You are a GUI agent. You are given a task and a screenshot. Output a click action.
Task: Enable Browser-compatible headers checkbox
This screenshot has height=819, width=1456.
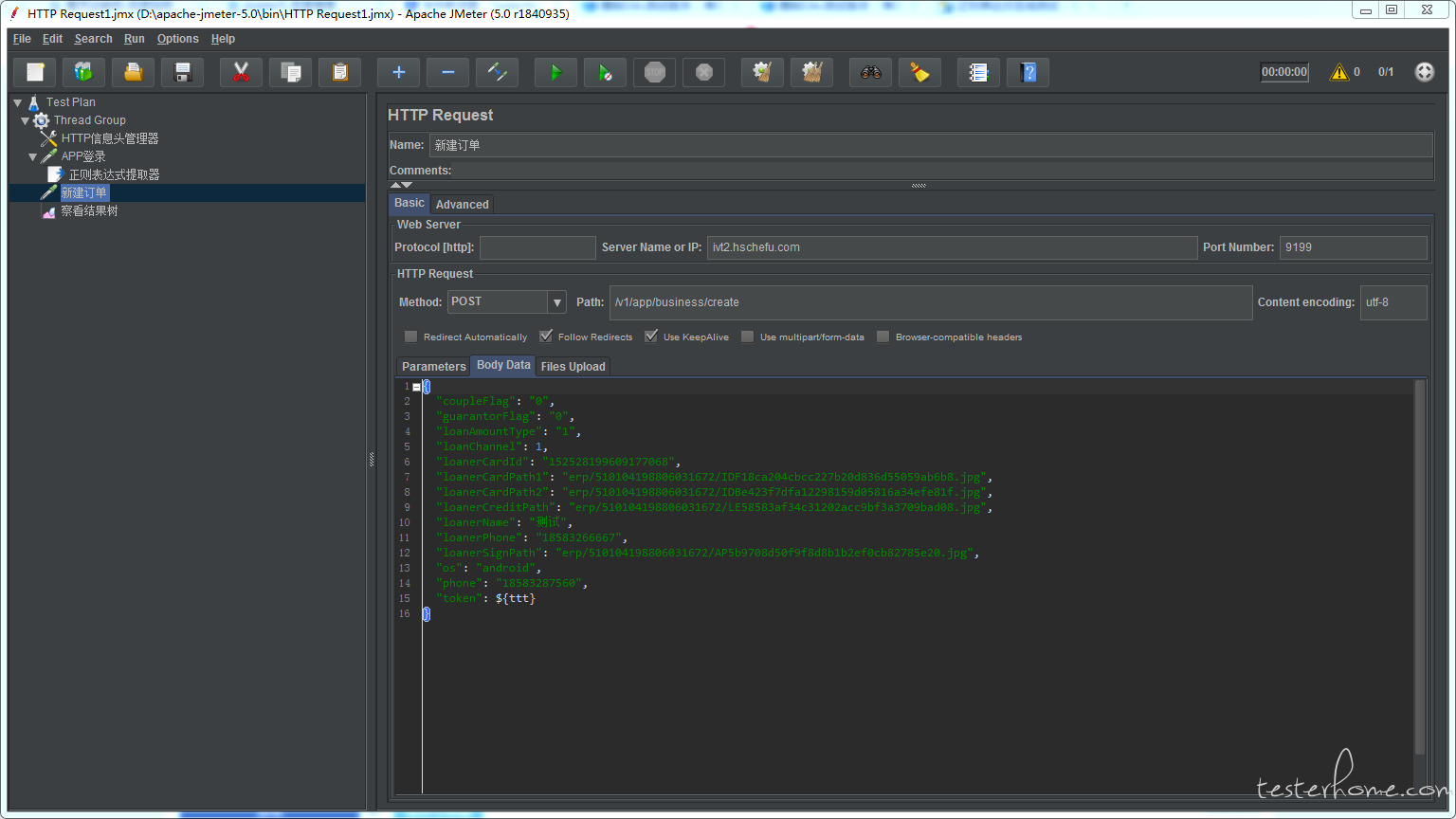pos(883,337)
